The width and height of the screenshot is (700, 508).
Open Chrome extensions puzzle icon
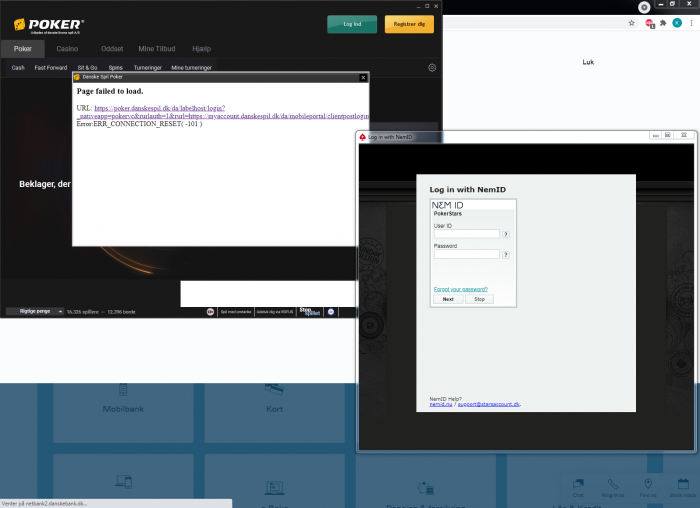pyautogui.click(x=663, y=23)
